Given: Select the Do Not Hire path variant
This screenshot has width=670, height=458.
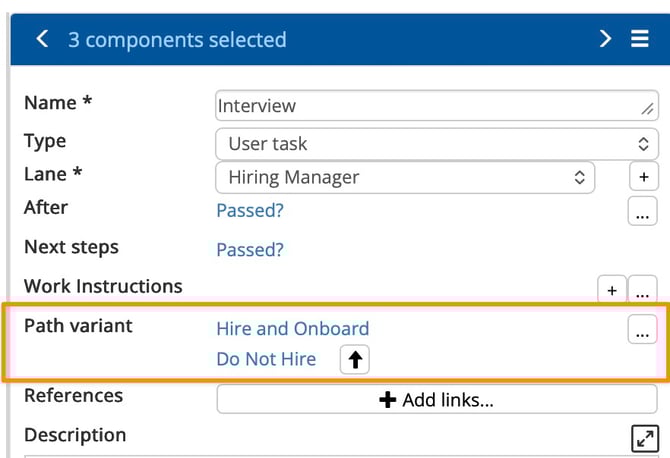Looking at the screenshot, I should 266,359.
